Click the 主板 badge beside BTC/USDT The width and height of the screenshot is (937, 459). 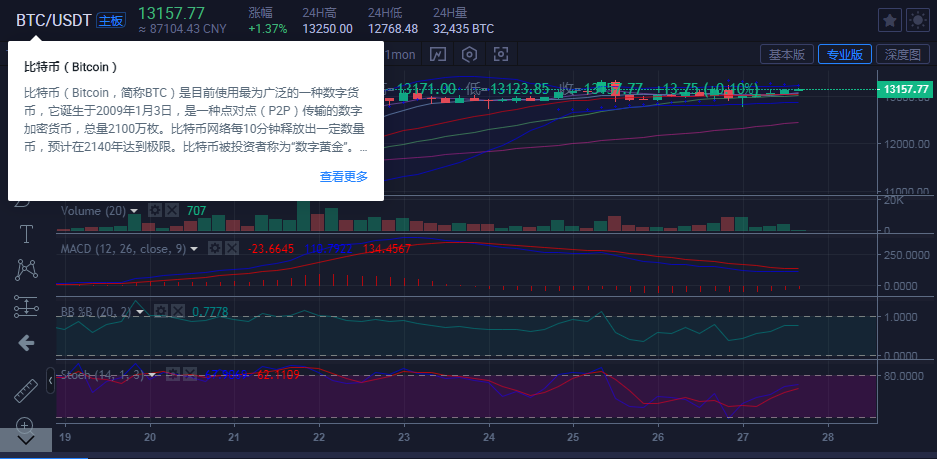click(111, 21)
